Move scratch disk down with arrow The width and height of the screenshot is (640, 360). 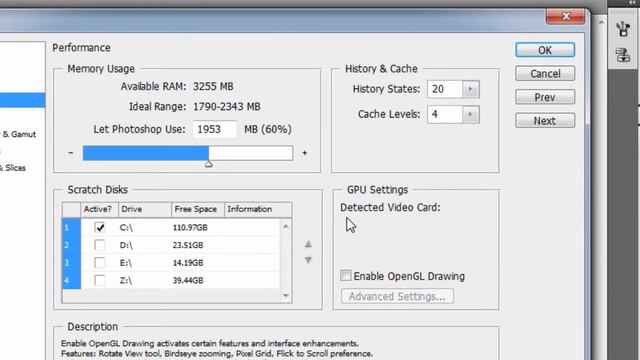pyautogui.click(x=308, y=260)
